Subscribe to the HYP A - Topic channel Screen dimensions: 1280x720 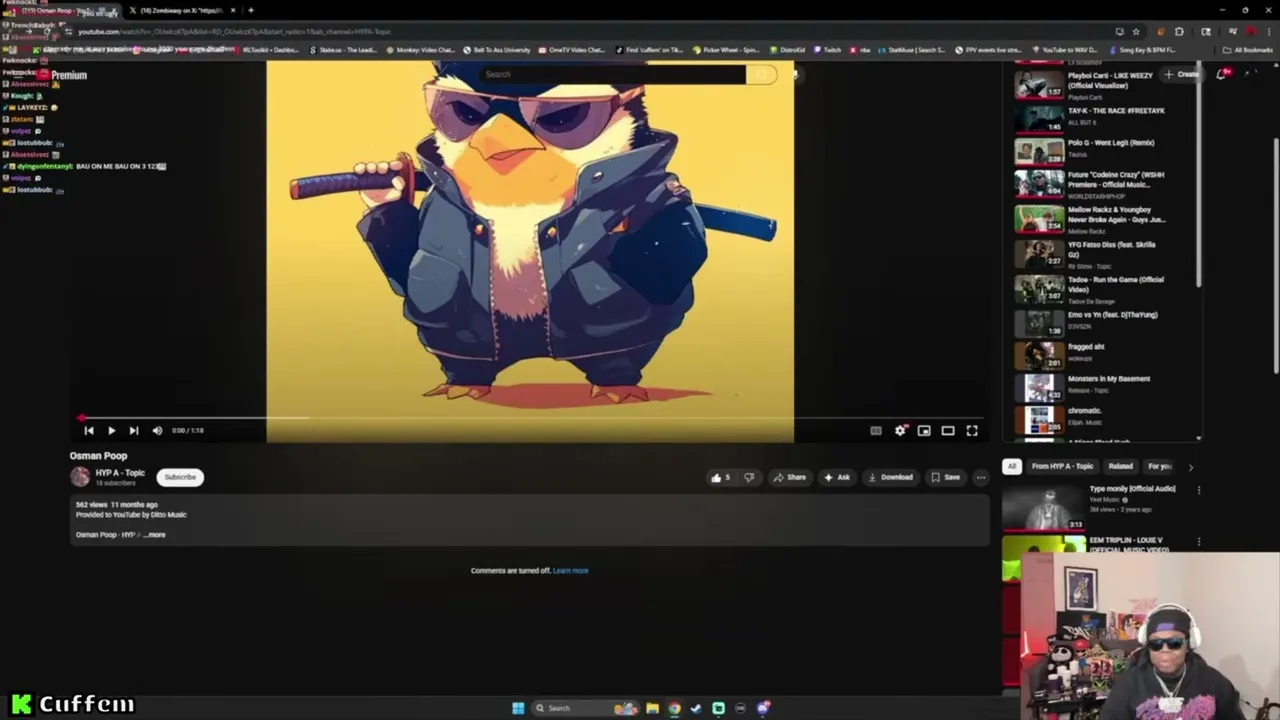(x=180, y=477)
